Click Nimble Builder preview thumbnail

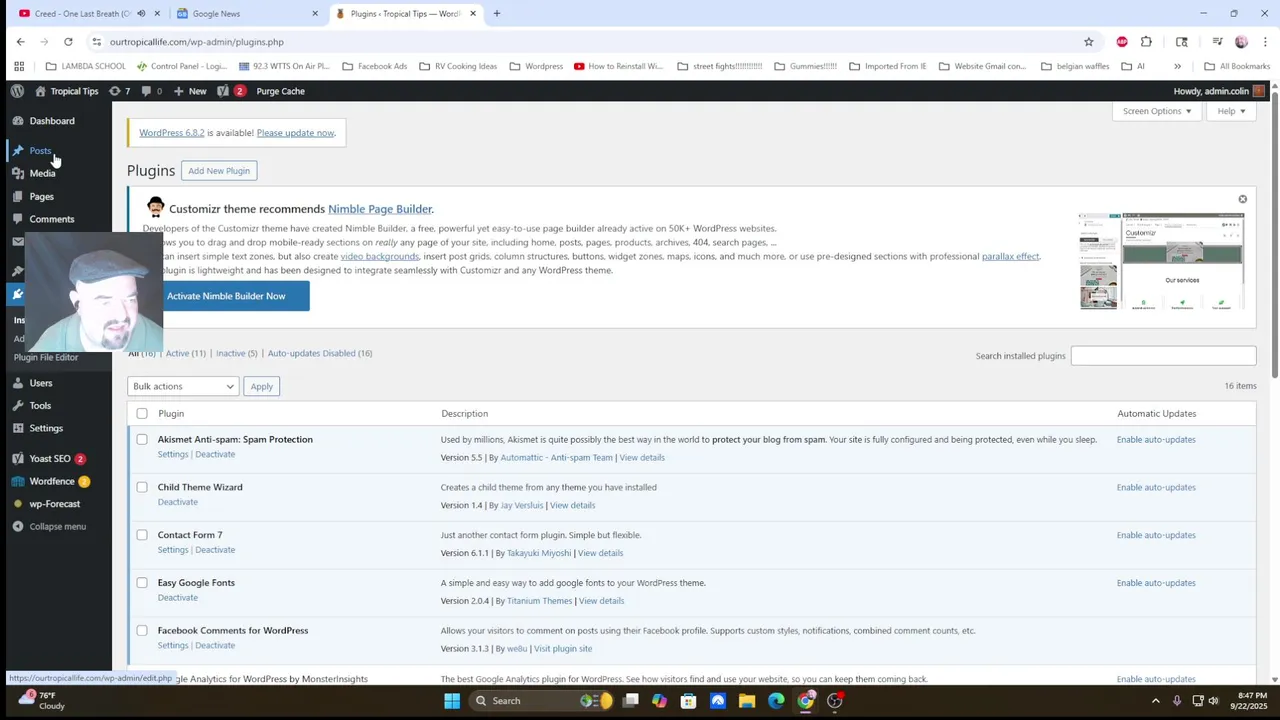[x=1162, y=261]
